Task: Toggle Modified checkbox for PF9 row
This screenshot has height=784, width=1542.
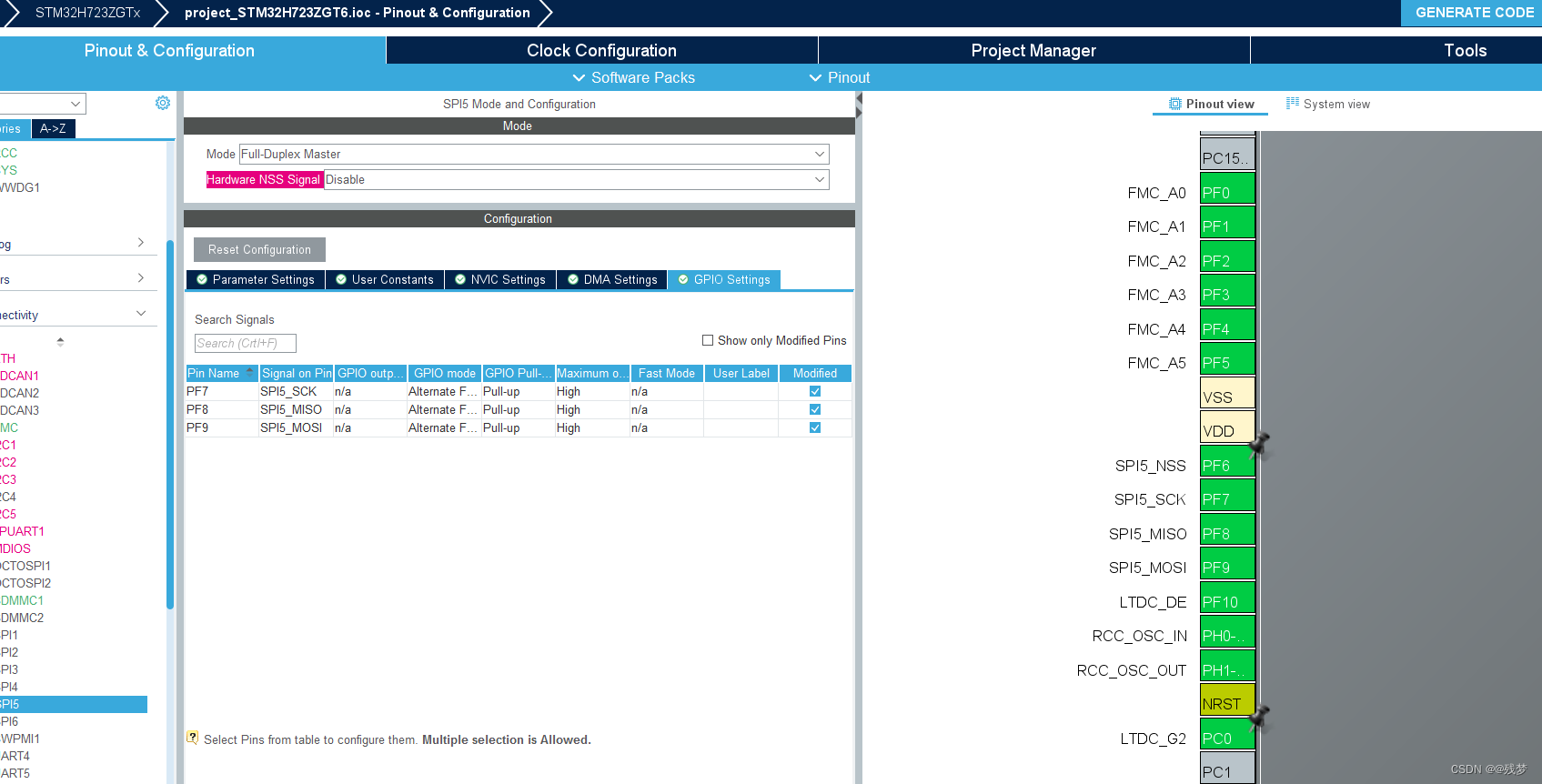Action: (x=815, y=427)
